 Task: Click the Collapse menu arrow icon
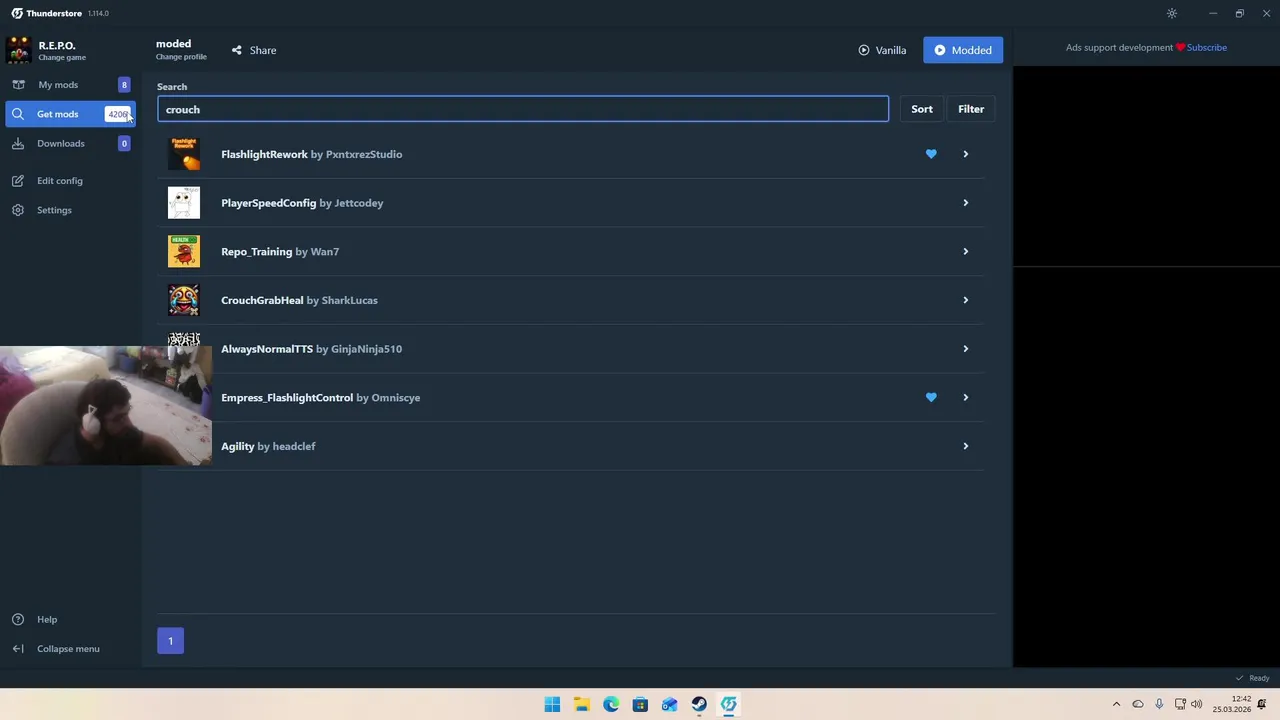point(18,649)
